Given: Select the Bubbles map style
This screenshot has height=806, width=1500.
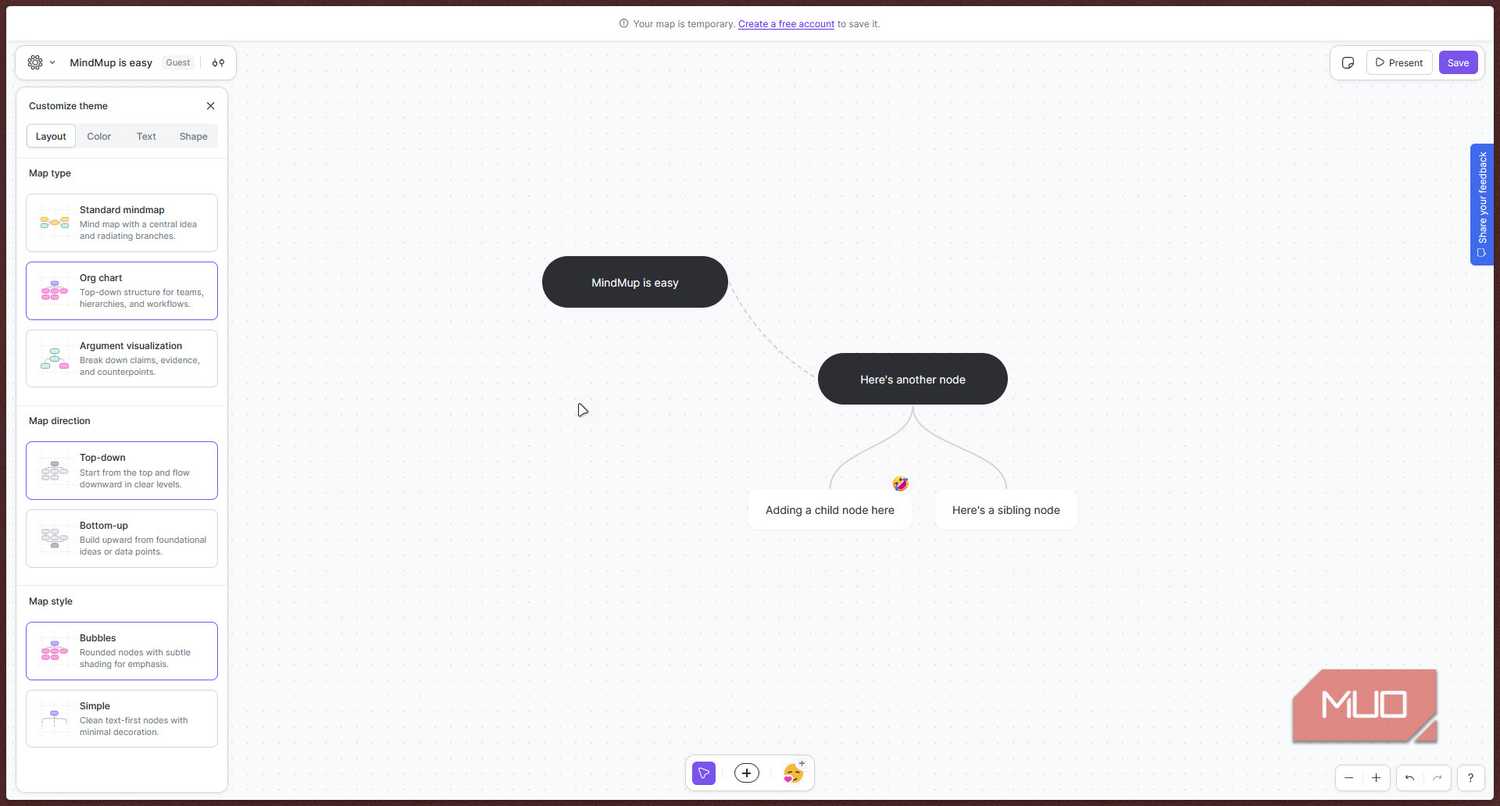Looking at the screenshot, I should [x=122, y=650].
